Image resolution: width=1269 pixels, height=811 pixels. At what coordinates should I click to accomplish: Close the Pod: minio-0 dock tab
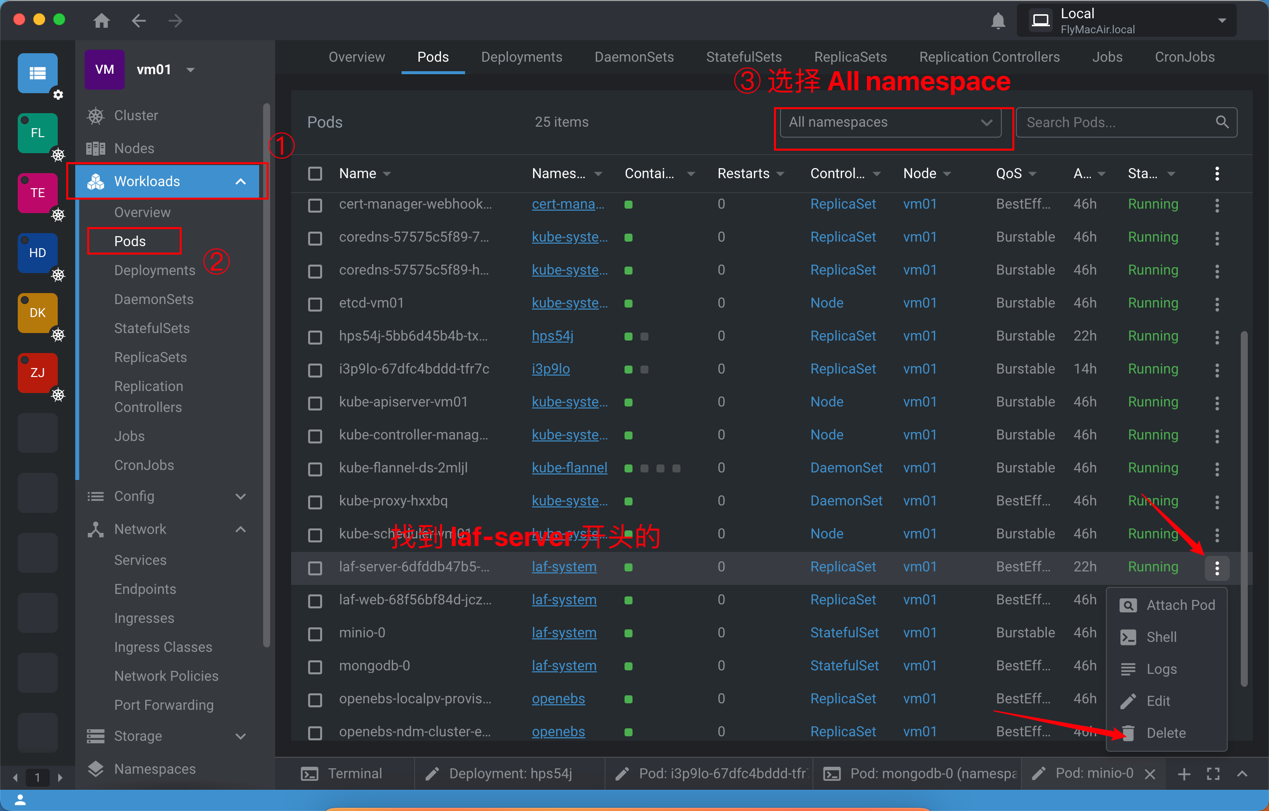point(1150,774)
